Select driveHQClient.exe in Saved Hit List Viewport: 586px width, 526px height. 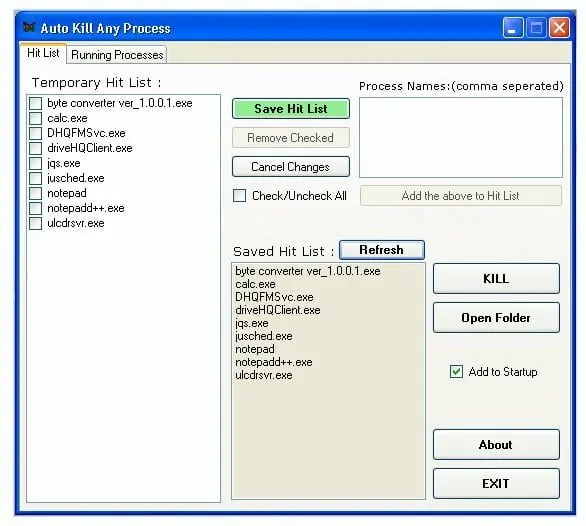[x=278, y=310]
